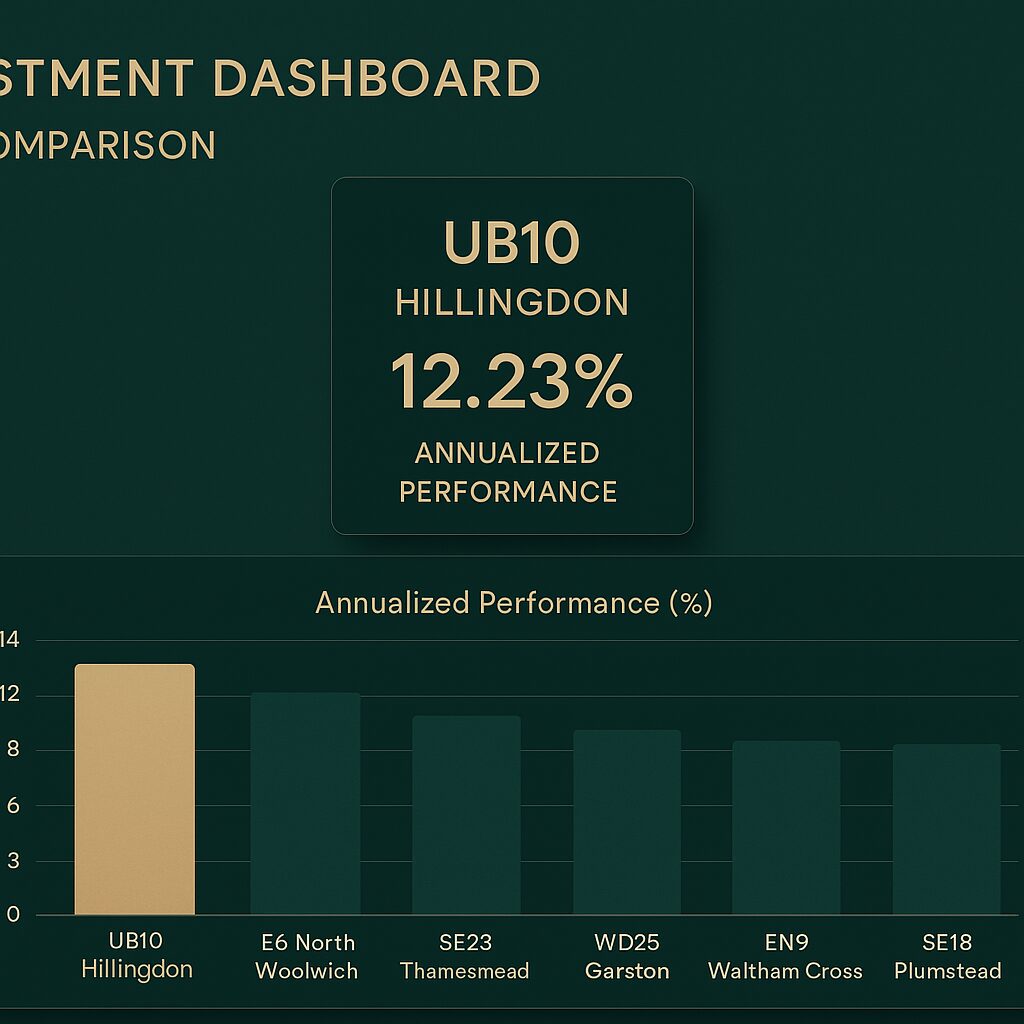Select the E6 North Woolwich axis label
Viewport: 1024px width, 1024px height.
click(x=306, y=956)
